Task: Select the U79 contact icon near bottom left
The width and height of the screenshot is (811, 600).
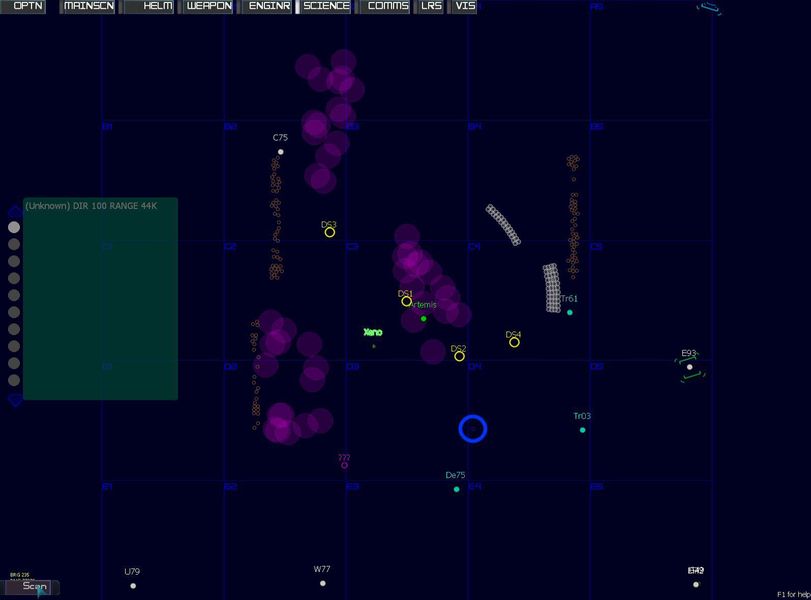Action: 131,585
